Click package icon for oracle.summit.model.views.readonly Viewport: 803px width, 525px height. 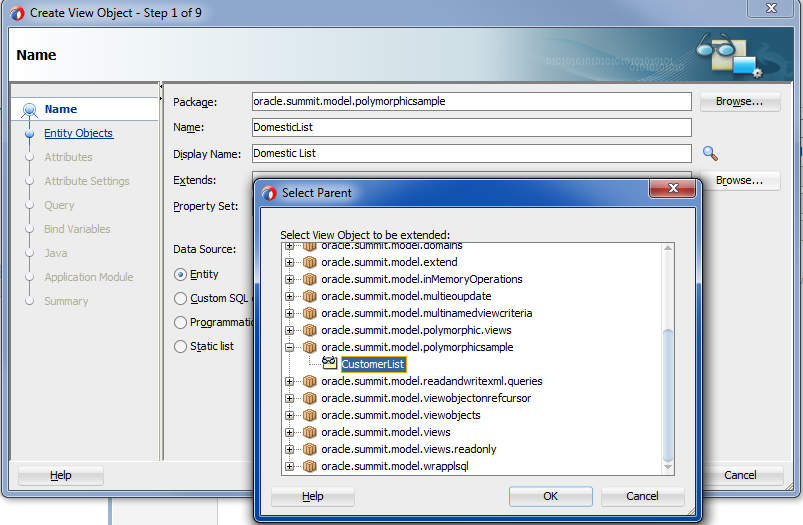click(x=309, y=449)
